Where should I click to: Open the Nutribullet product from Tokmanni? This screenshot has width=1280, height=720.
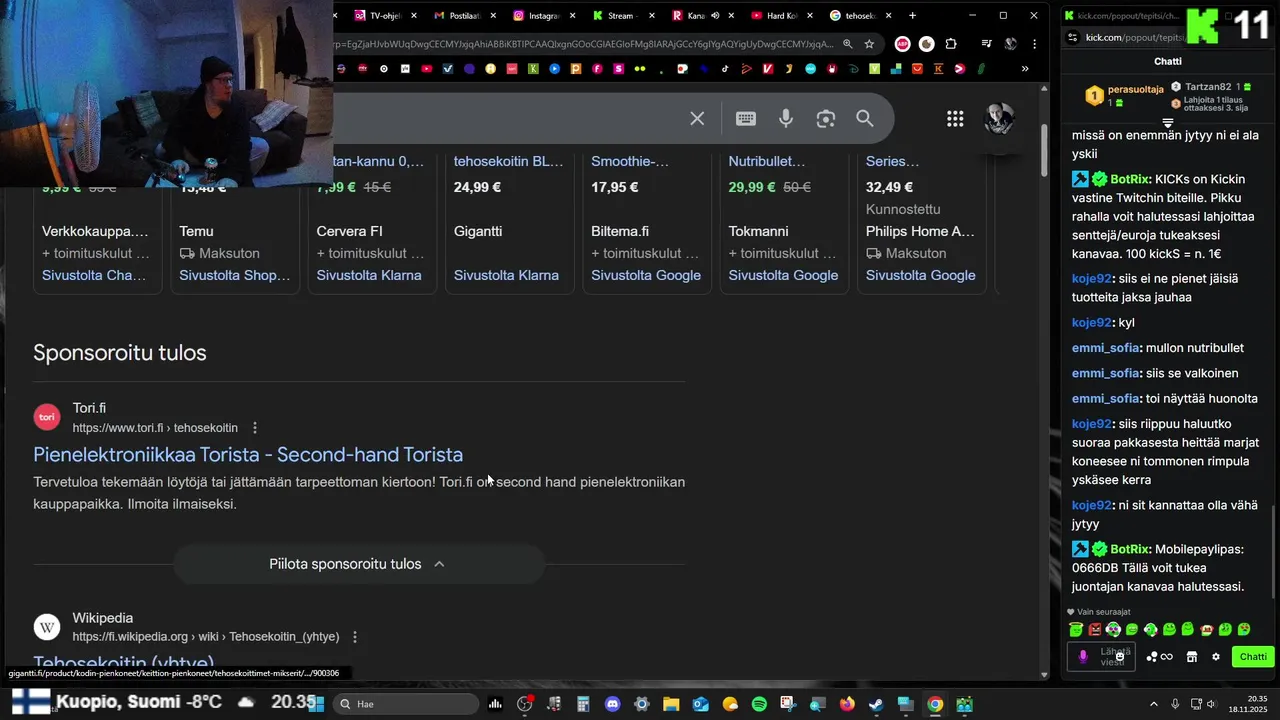point(767,161)
